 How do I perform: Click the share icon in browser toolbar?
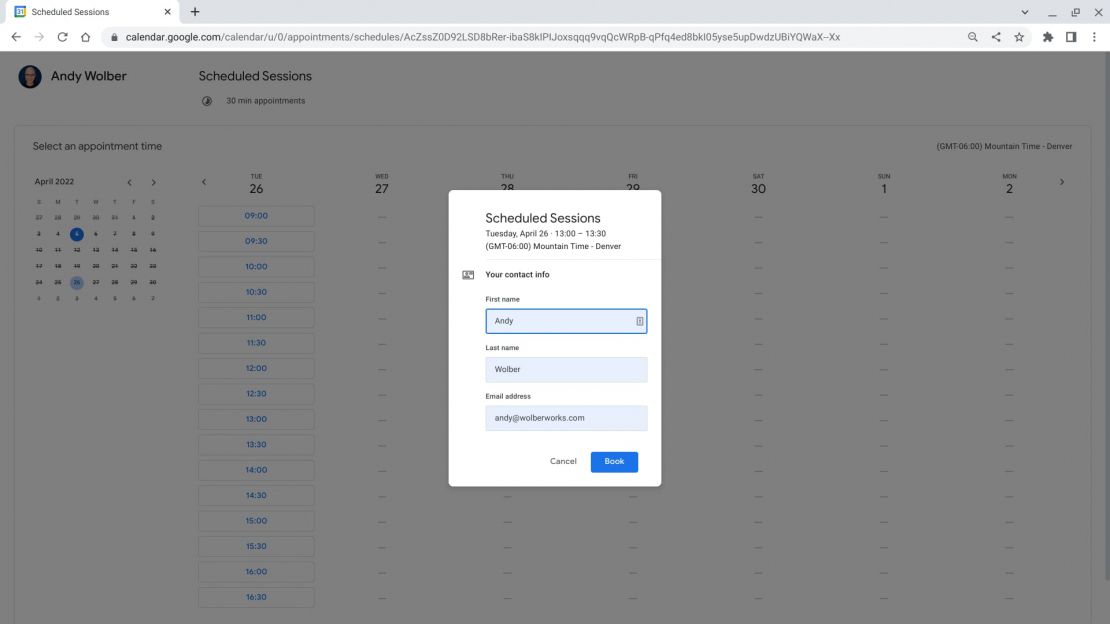pos(996,36)
